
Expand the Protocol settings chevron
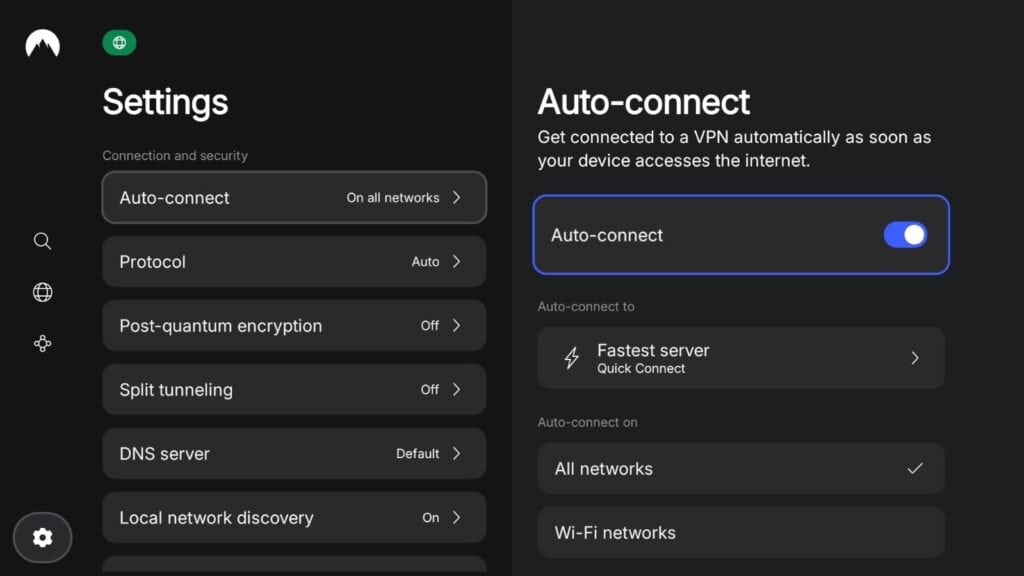459,261
